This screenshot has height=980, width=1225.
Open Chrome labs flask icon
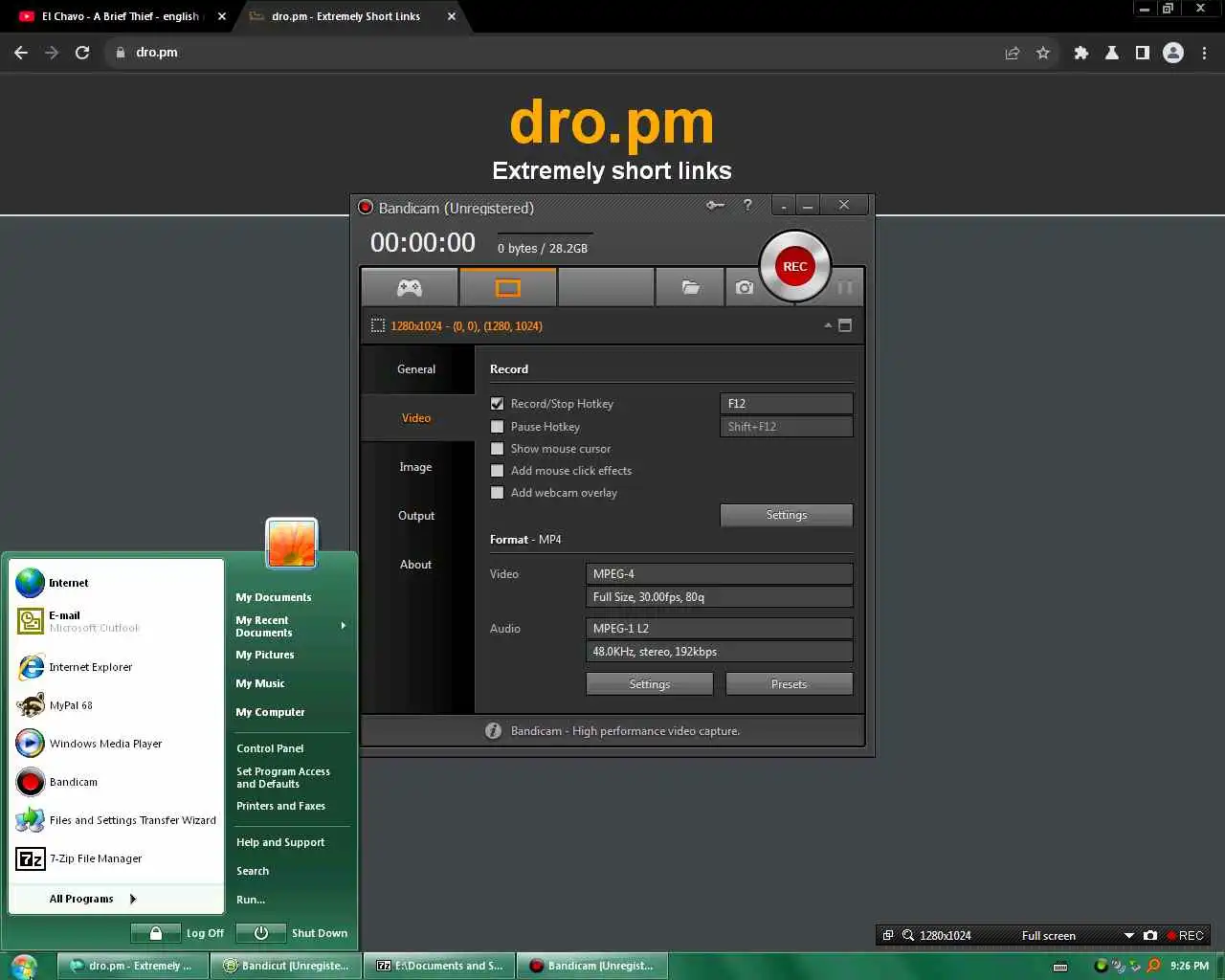[1112, 53]
